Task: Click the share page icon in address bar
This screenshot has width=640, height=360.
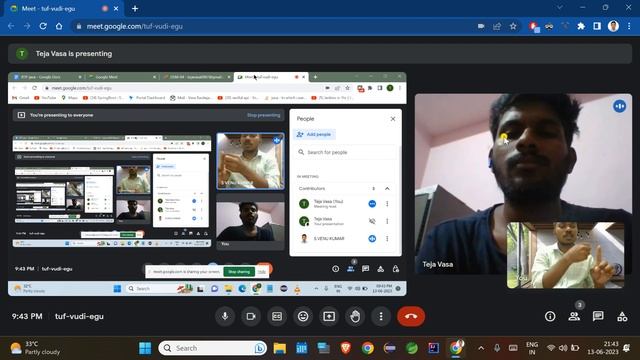Action: (497, 26)
